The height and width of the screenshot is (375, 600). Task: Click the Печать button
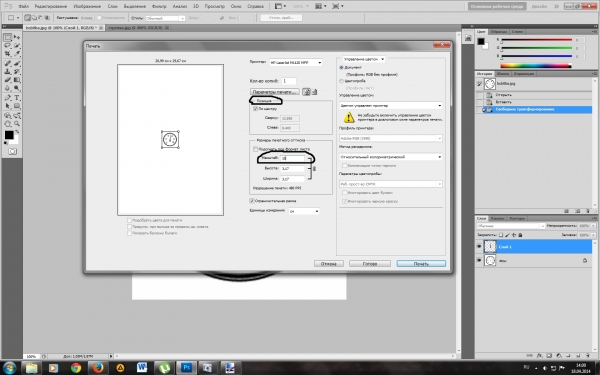pos(421,264)
